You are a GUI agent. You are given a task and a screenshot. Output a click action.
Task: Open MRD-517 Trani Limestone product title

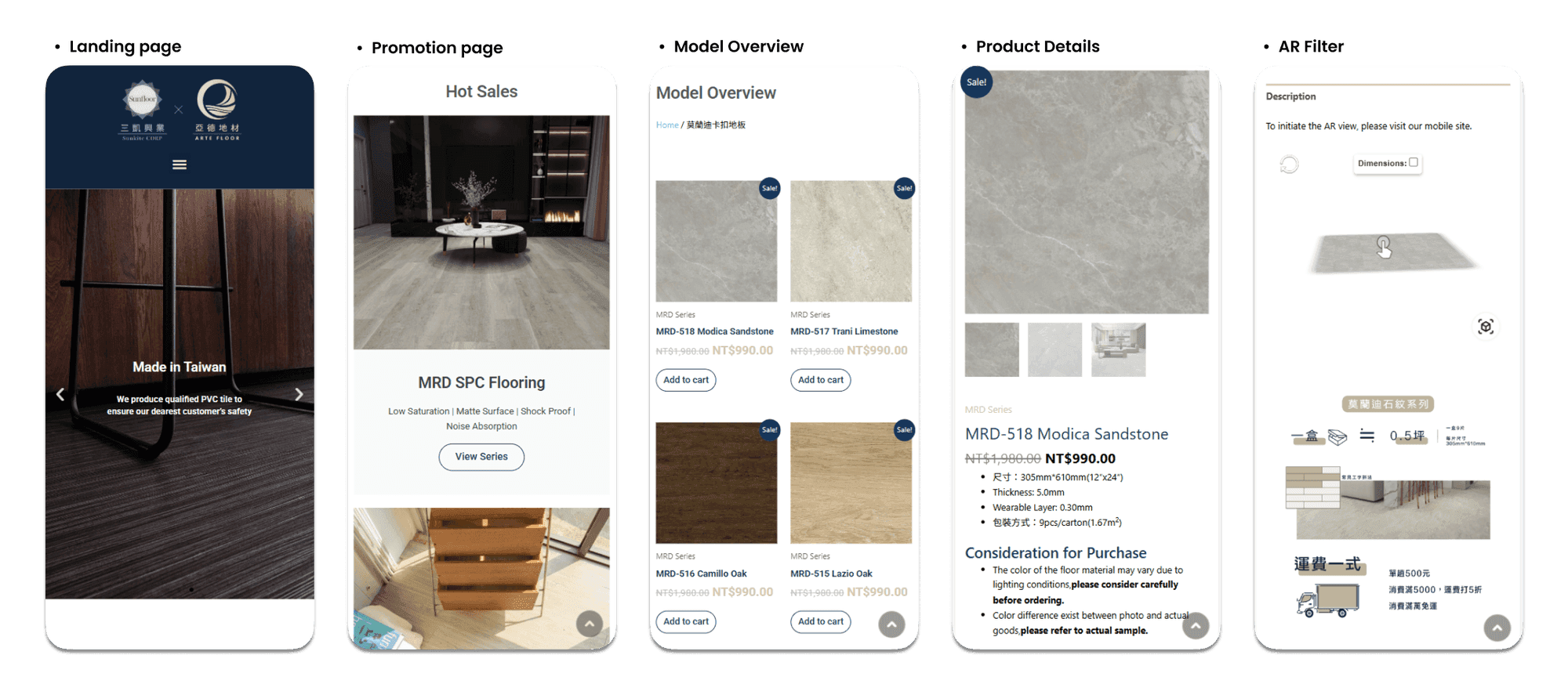(844, 331)
